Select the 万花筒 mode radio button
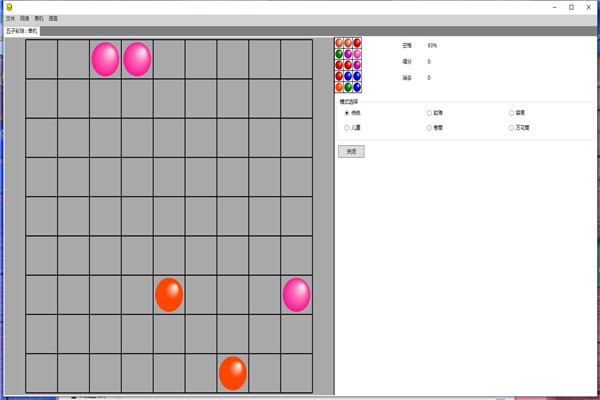The image size is (600, 400). click(511, 128)
